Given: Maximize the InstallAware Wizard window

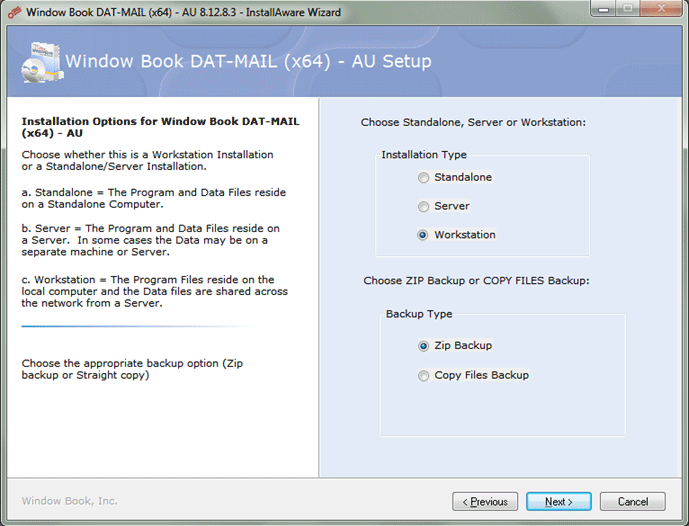Looking at the screenshot, I should point(627,9).
